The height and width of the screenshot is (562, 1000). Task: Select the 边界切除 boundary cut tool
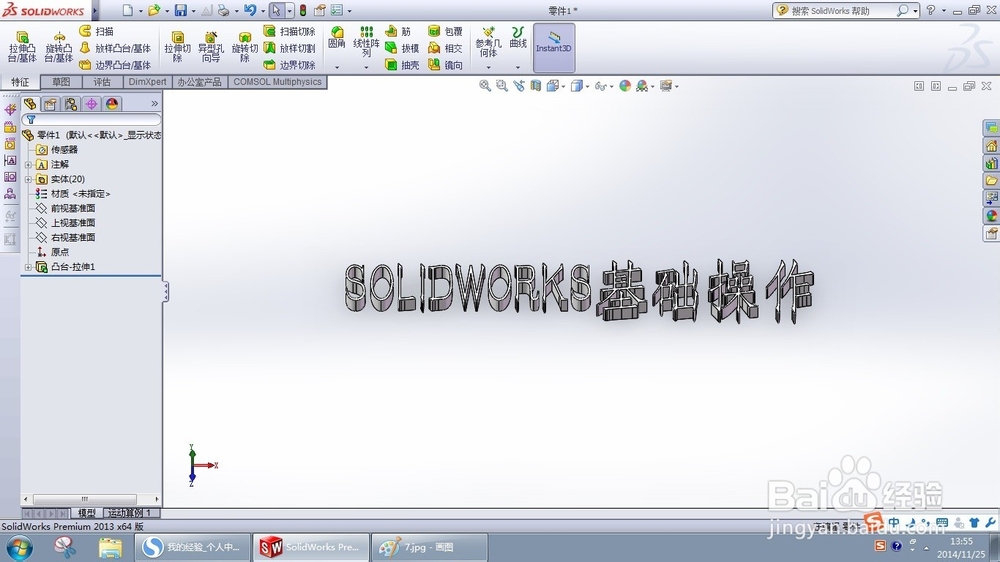point(290,64)
